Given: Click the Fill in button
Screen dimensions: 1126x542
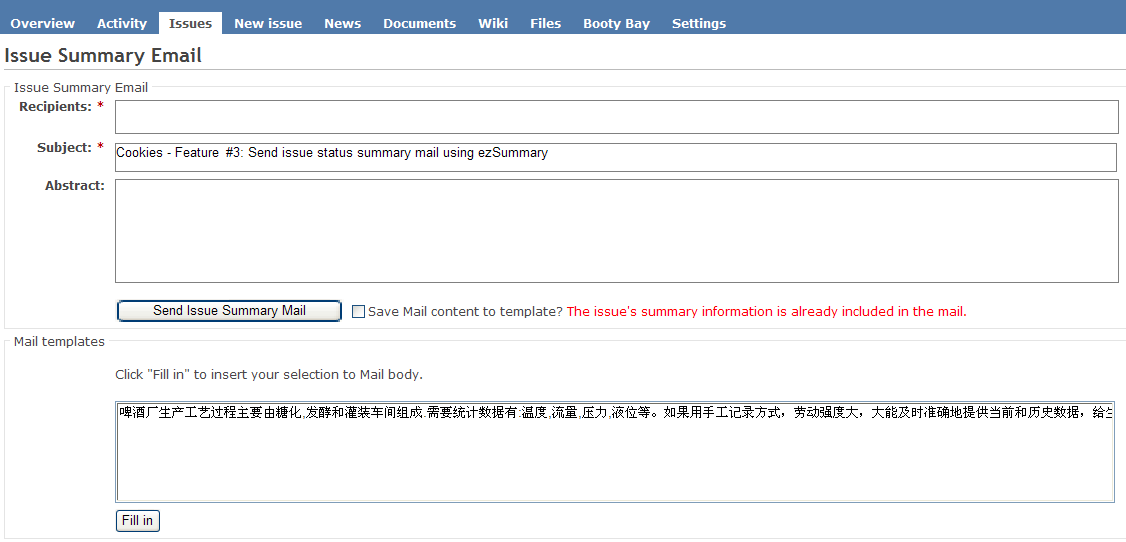Looking at the screenshot, I should (x=137, y=521).
